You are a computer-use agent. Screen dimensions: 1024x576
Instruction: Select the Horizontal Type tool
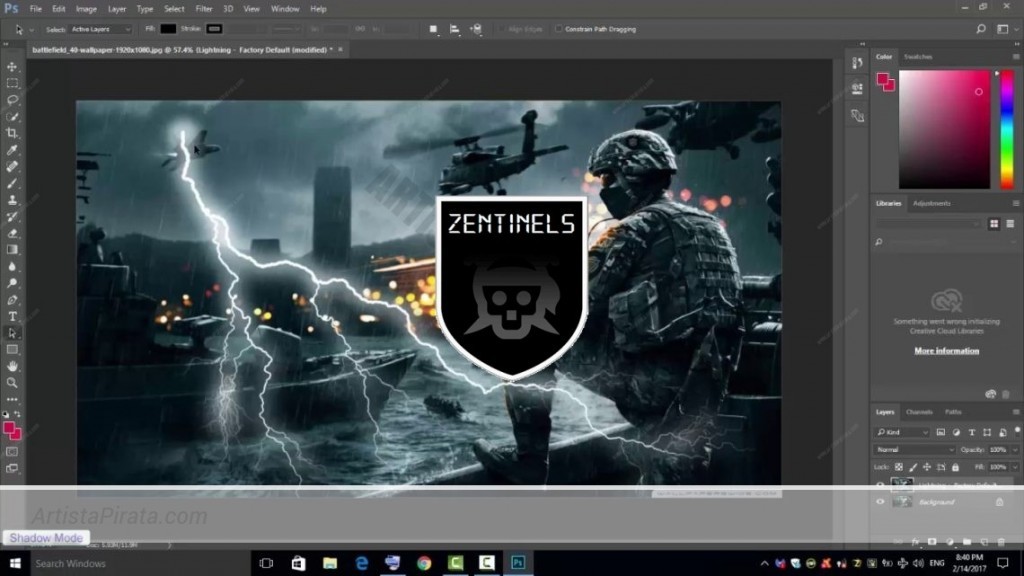click(12, 317)
